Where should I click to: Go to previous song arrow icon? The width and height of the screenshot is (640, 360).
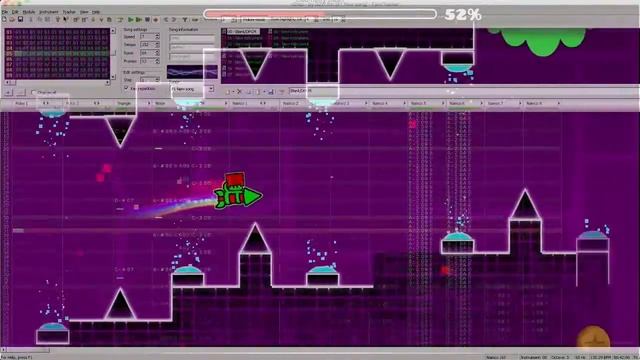pos(166,19)
